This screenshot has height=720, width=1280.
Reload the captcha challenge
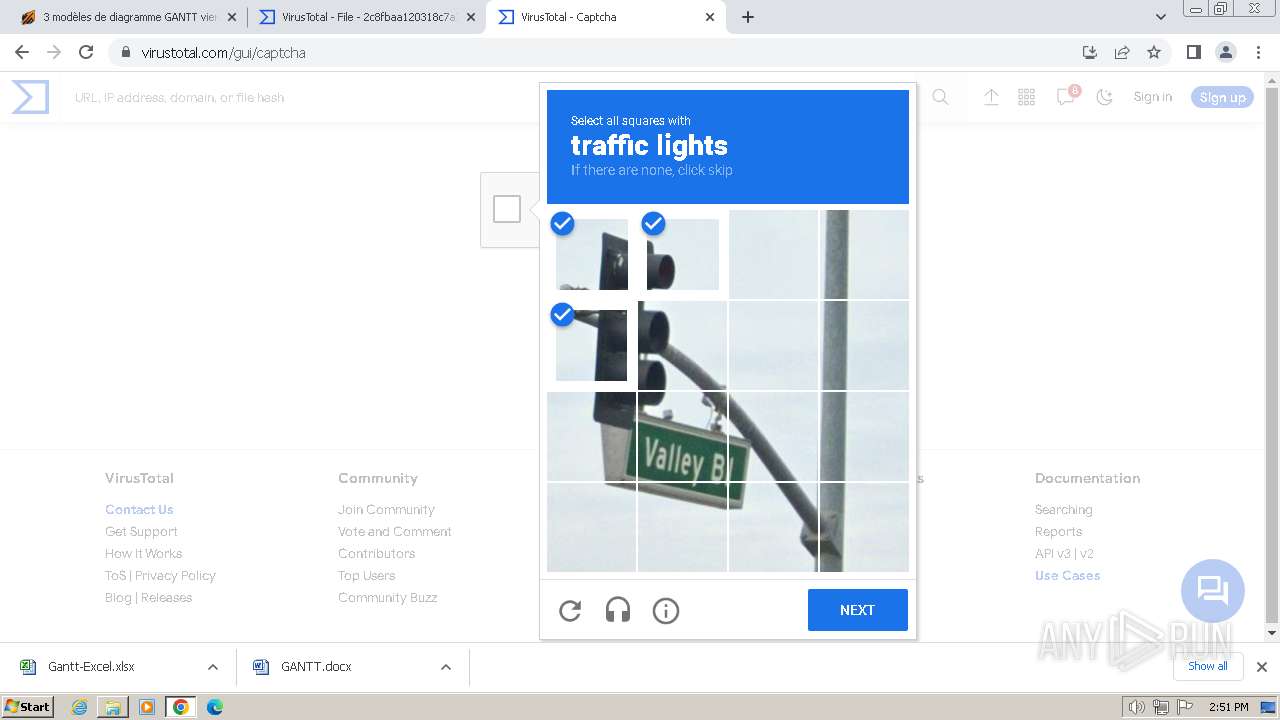pyautogui.click(x=570, y=610)
